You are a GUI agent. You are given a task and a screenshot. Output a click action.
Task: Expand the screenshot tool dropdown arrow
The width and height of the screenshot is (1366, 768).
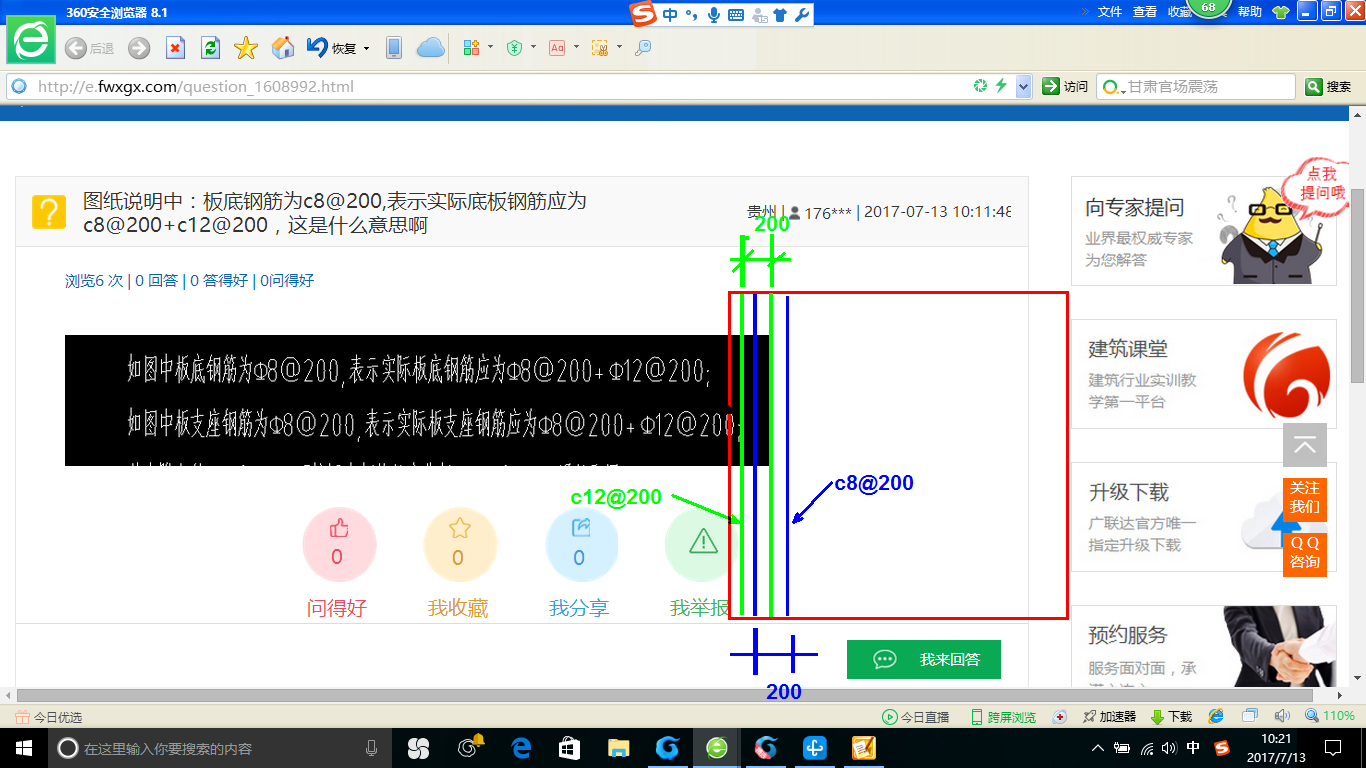point(619,48)
